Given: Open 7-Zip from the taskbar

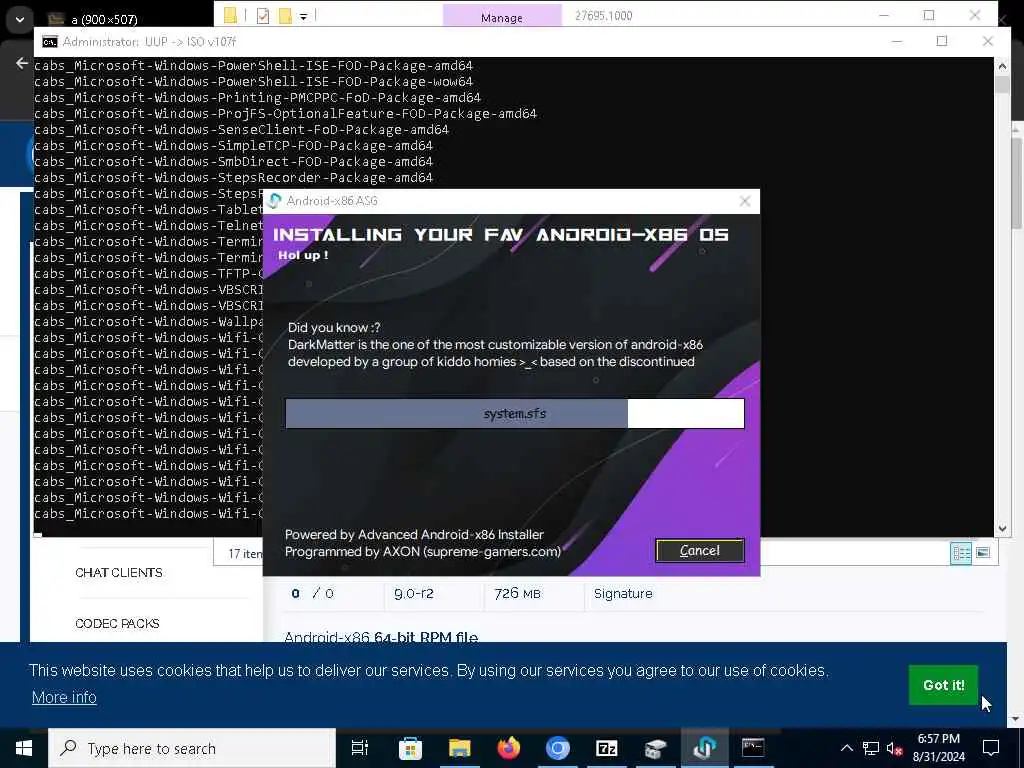Looking at the screenshot, I should pos(607,748).
